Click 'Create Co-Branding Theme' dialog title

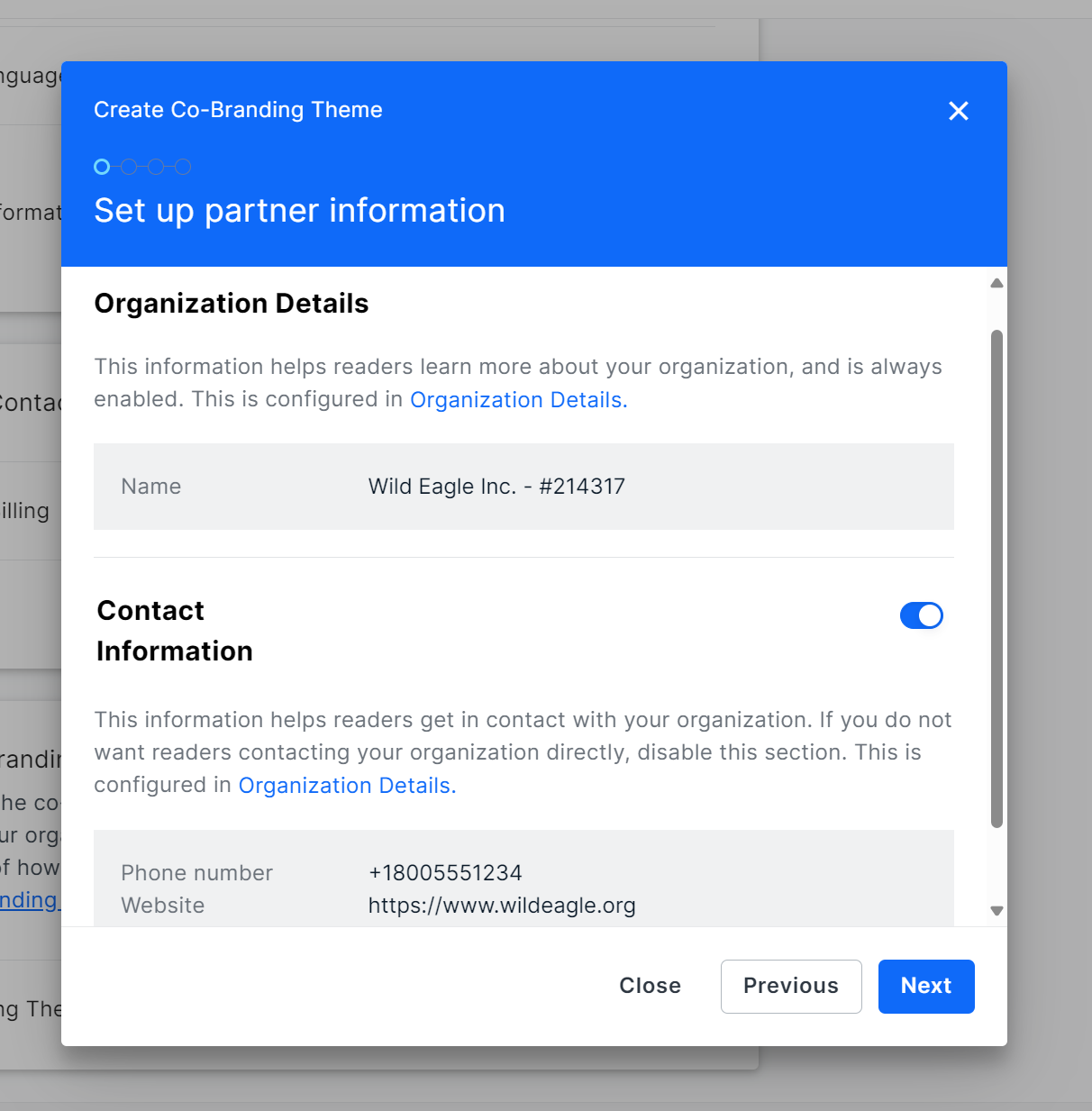[x=238, y=110]
